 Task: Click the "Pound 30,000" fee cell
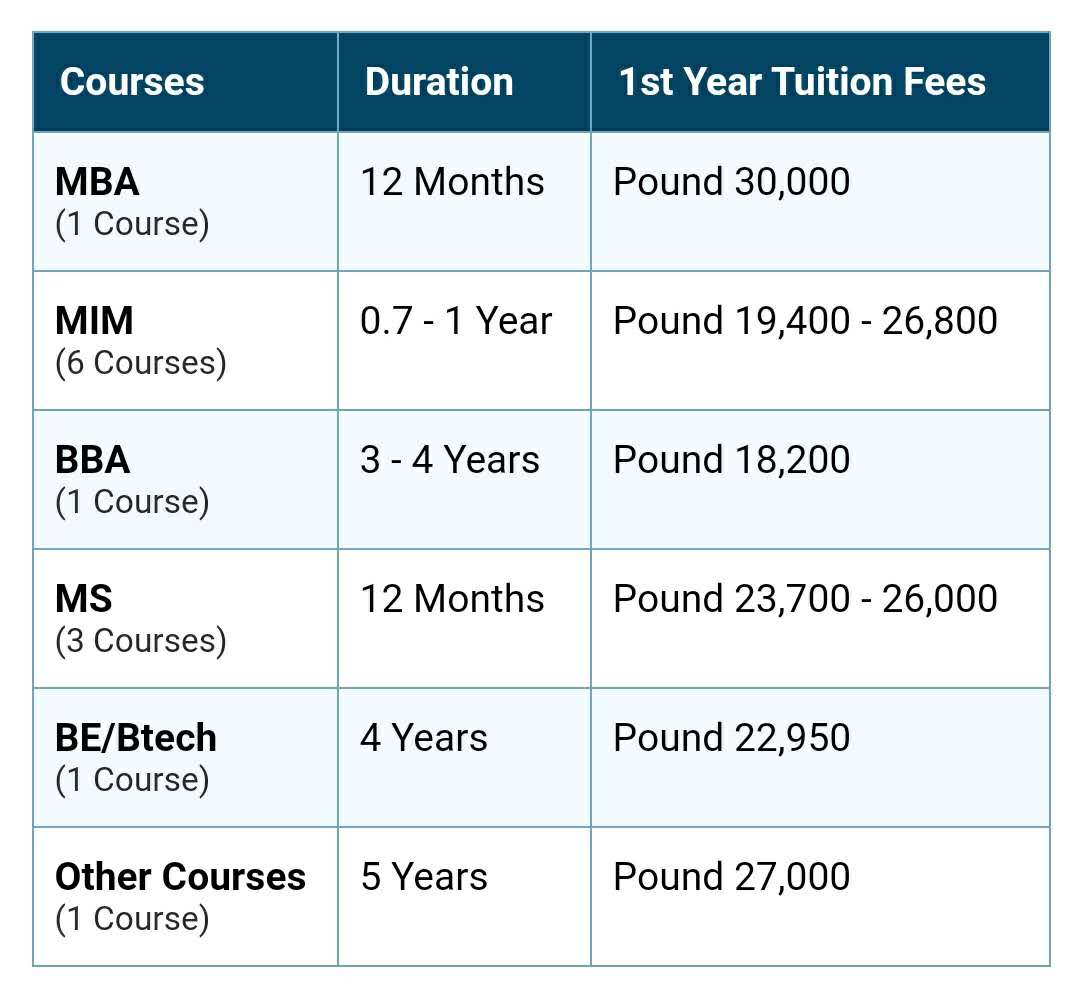click(x=731, y=182)
